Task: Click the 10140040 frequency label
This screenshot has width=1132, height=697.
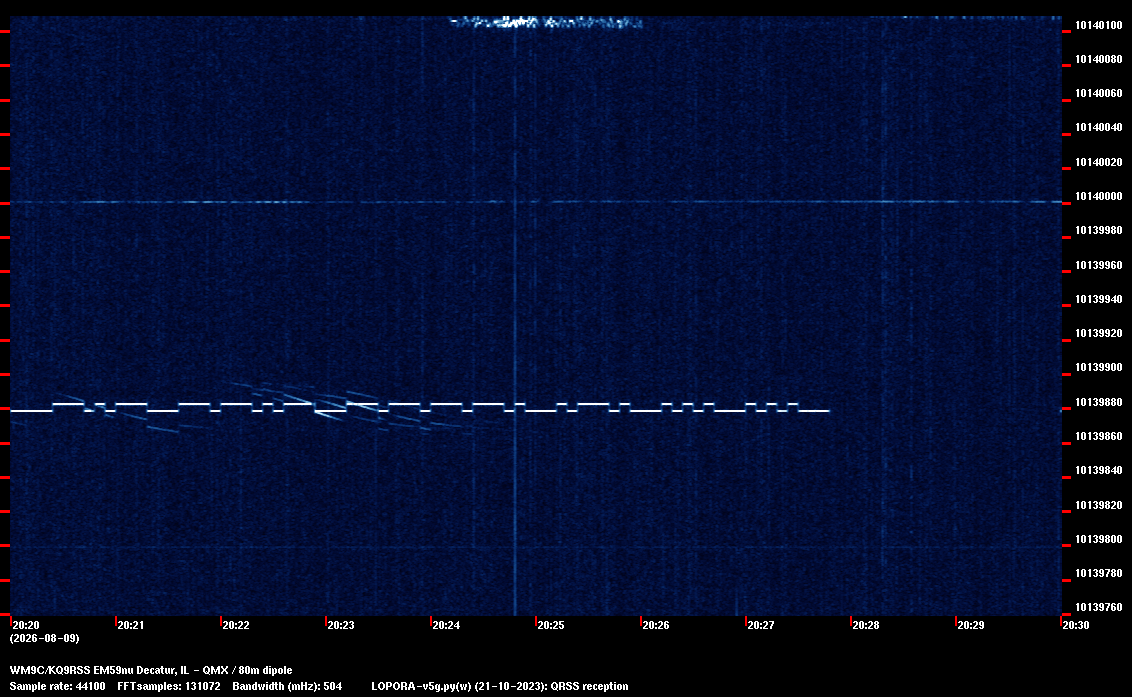Action: click(1098, 127)
